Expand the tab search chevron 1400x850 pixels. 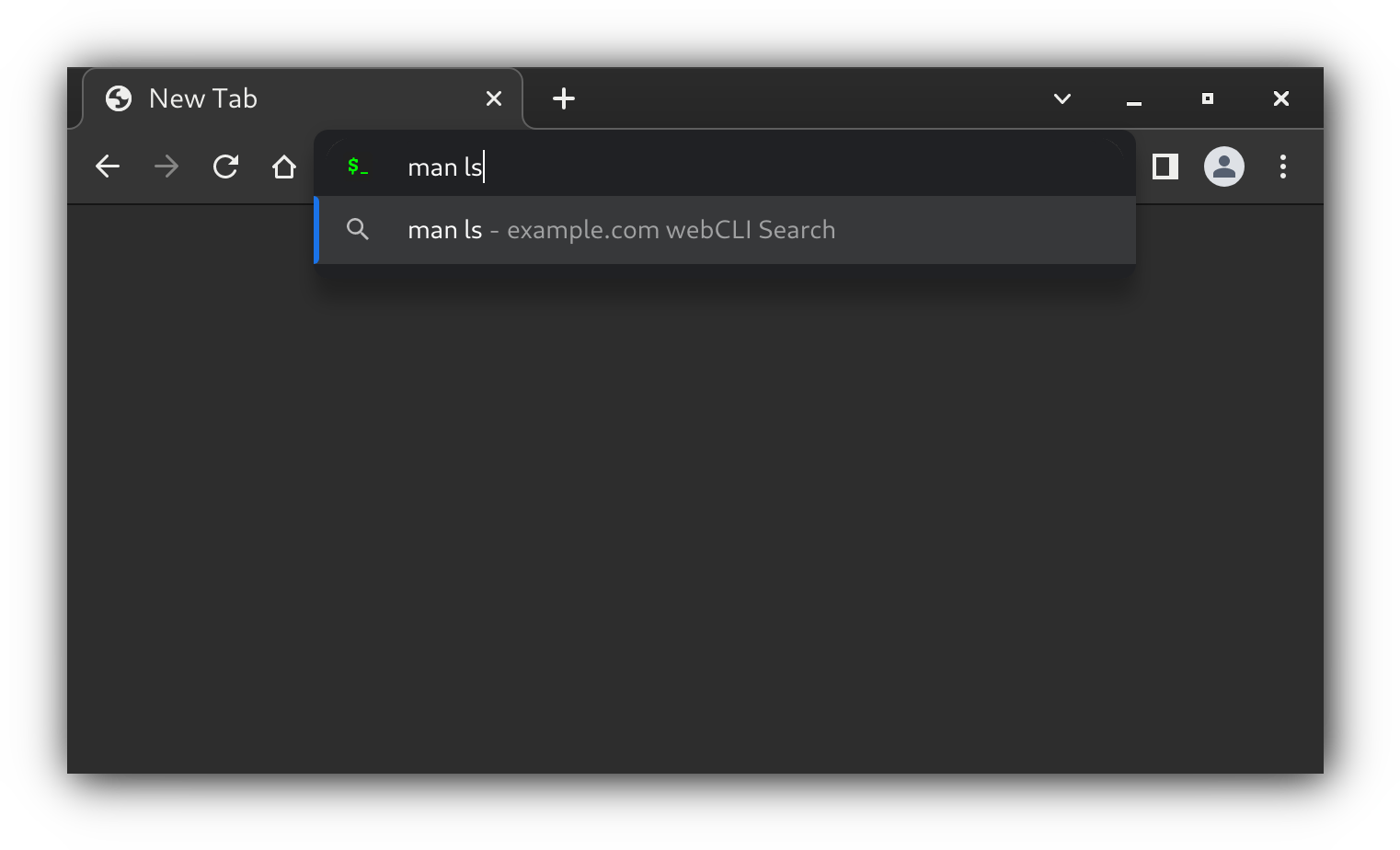click(1062, 98)
